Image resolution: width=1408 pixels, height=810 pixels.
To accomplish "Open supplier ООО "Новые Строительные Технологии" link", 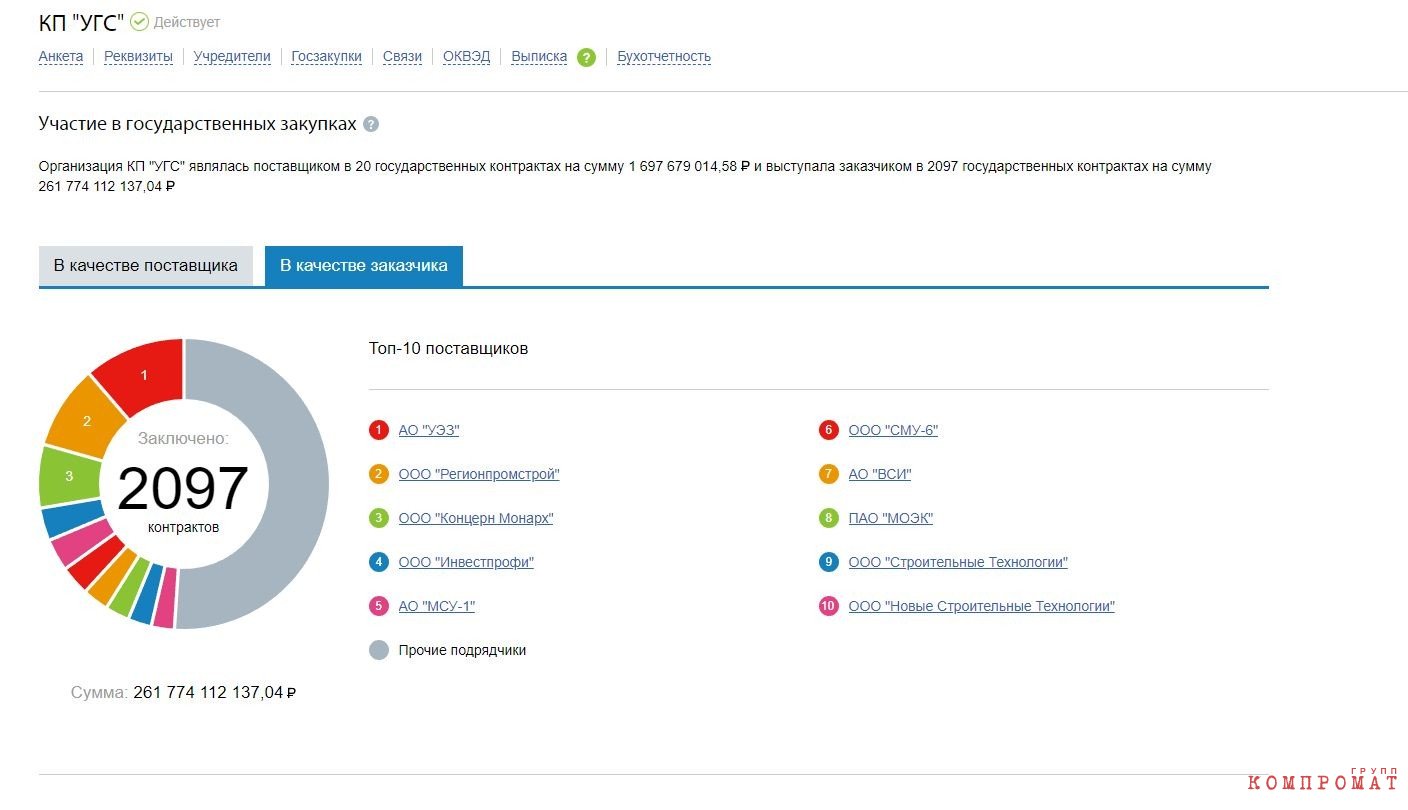I will point(981,607).
